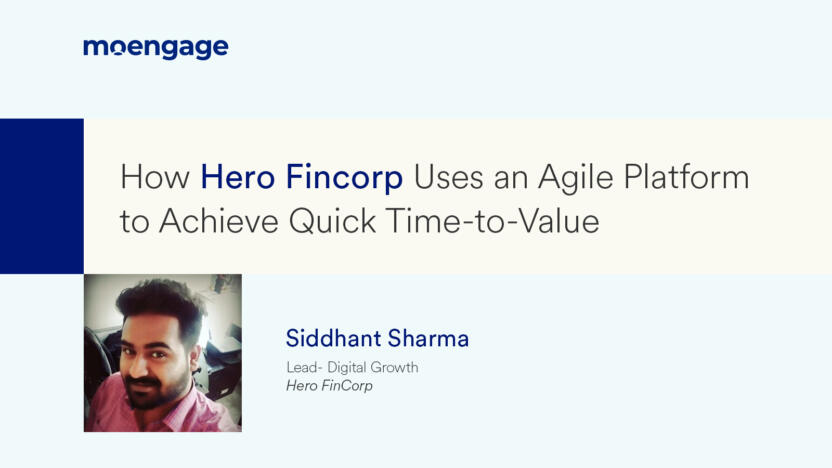Select the word 'Quick' in headline

pyautogui.click(x=332, y=221)
